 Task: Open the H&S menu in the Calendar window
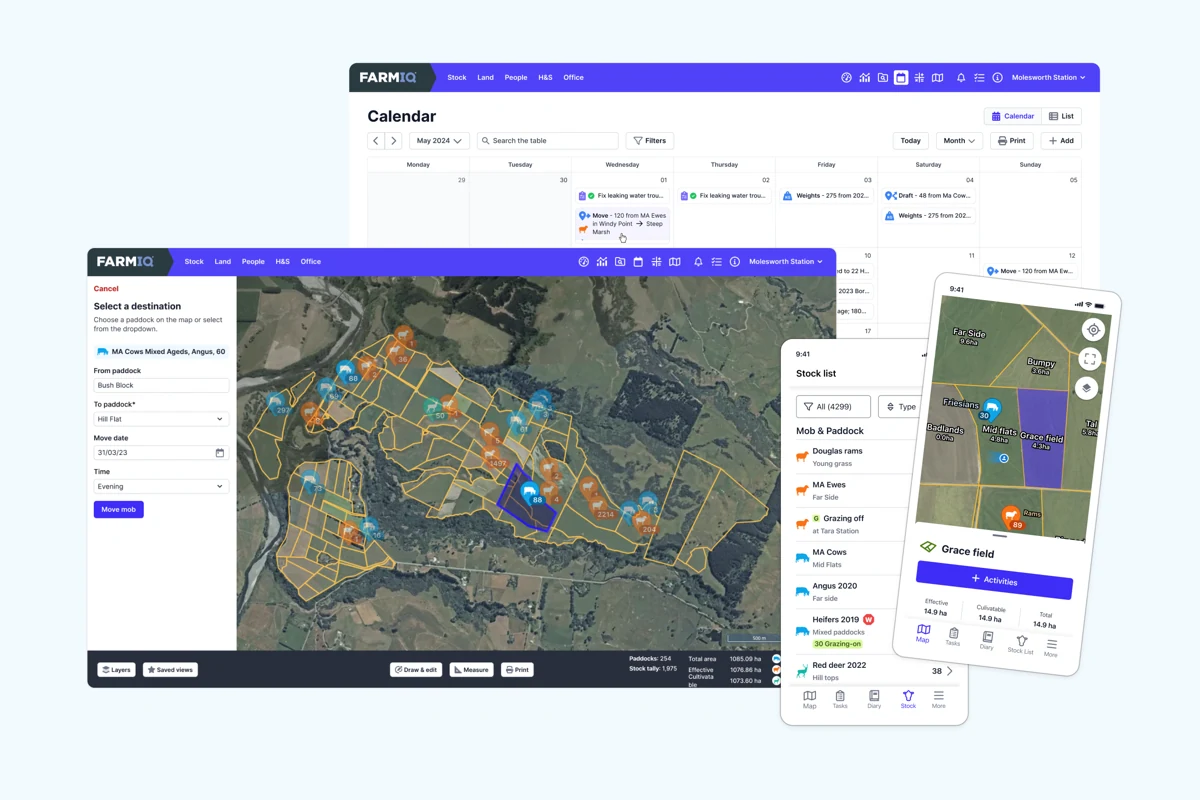click(545, 78)
